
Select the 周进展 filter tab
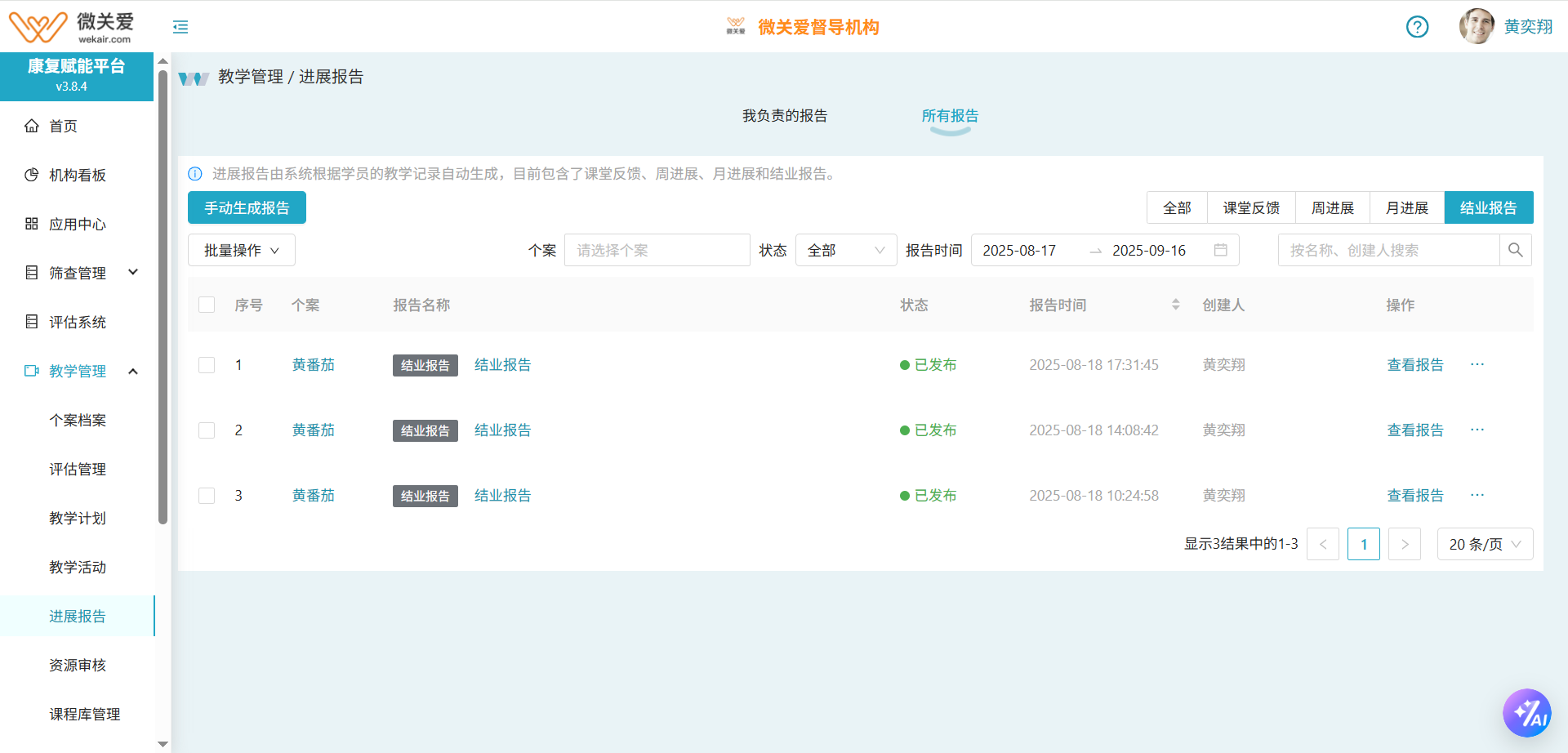1332,207
